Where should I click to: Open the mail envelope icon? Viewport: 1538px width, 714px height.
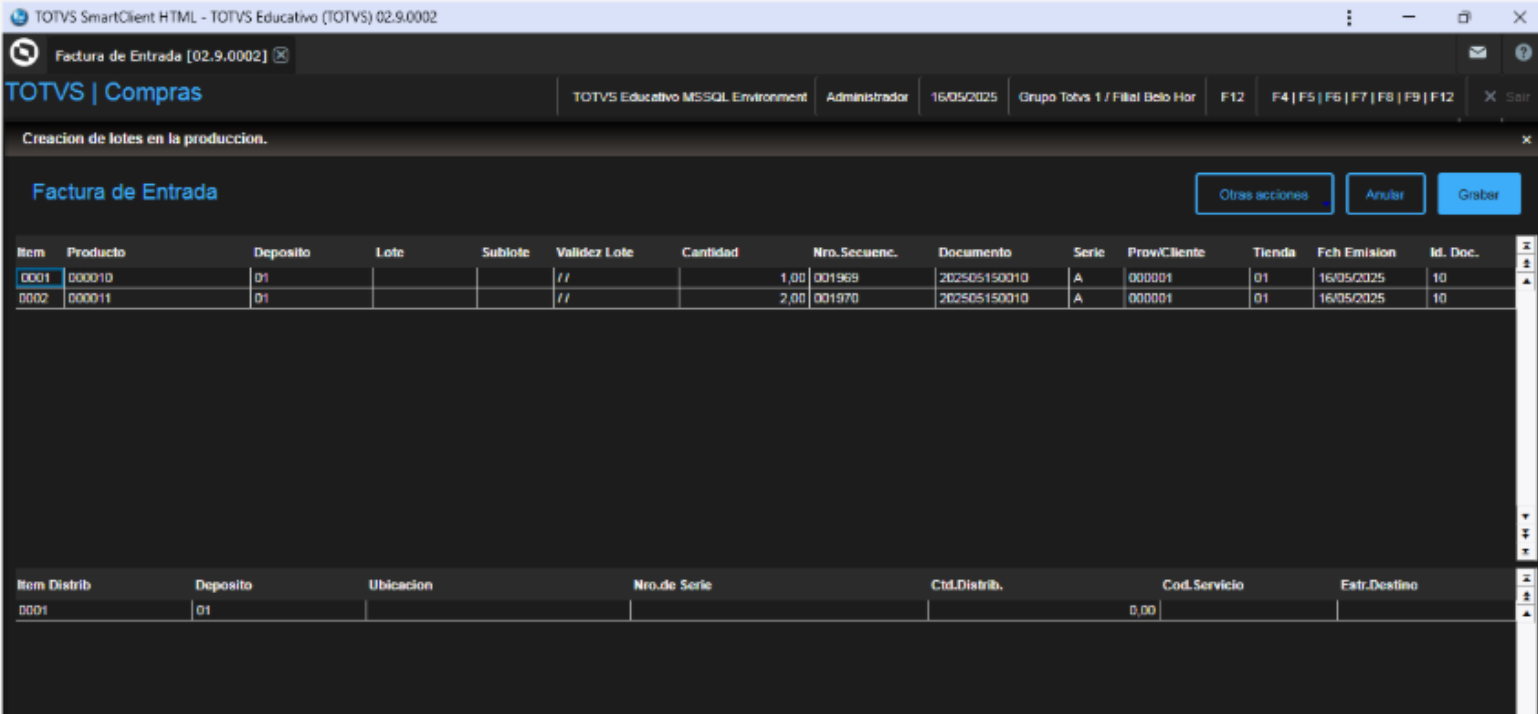(1477, 53)
